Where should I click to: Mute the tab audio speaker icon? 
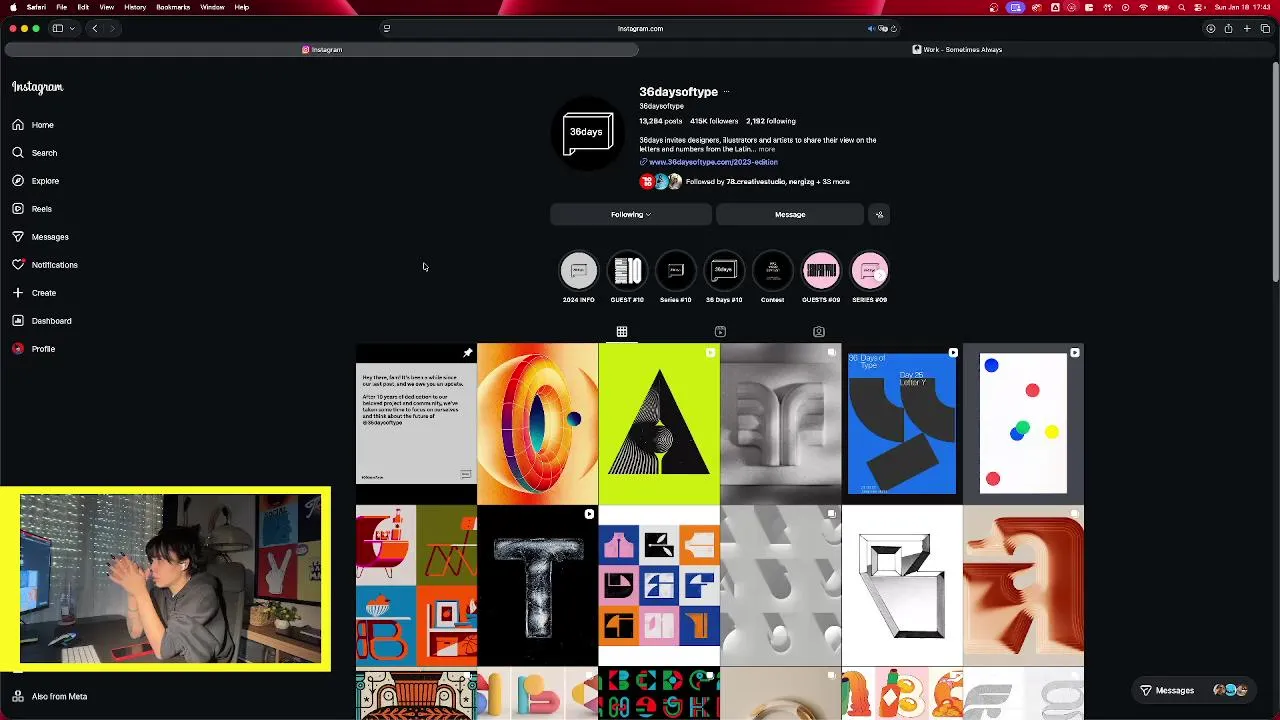click(x=872, y=29)
